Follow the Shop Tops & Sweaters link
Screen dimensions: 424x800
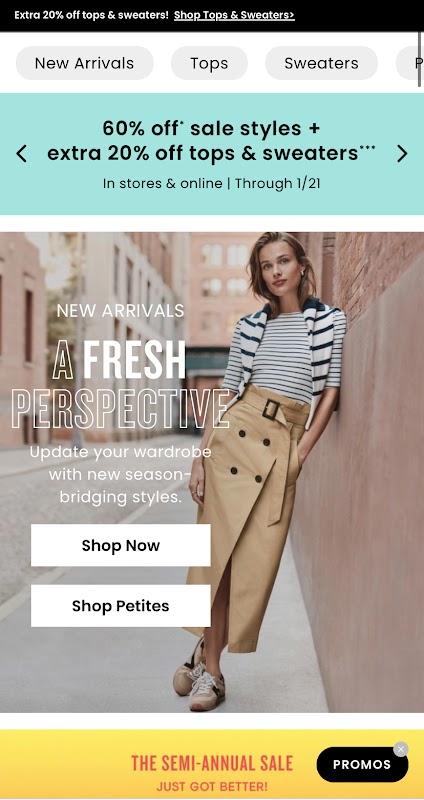234,15
